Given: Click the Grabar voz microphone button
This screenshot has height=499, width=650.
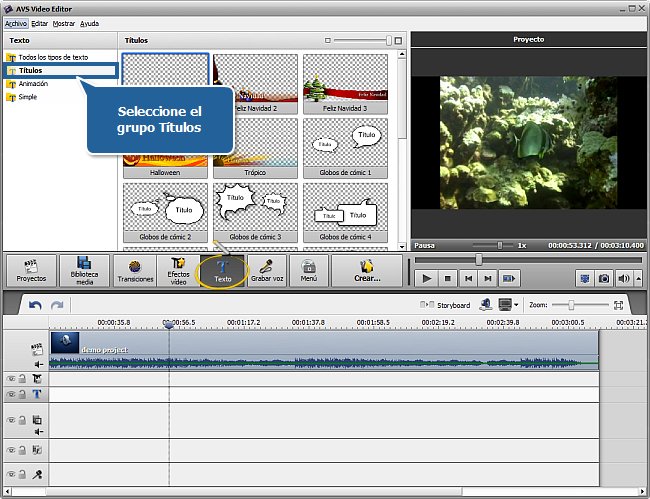Looking at the screenshot, I should [x=267, y=270].
